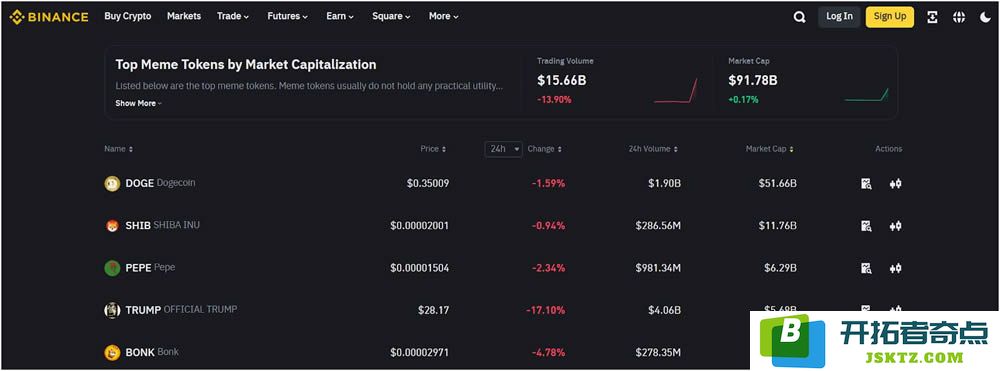The width and height of the screenshot is (1000, 371).
Task: Open DOGE details icon in Actions
Action: 866,184
